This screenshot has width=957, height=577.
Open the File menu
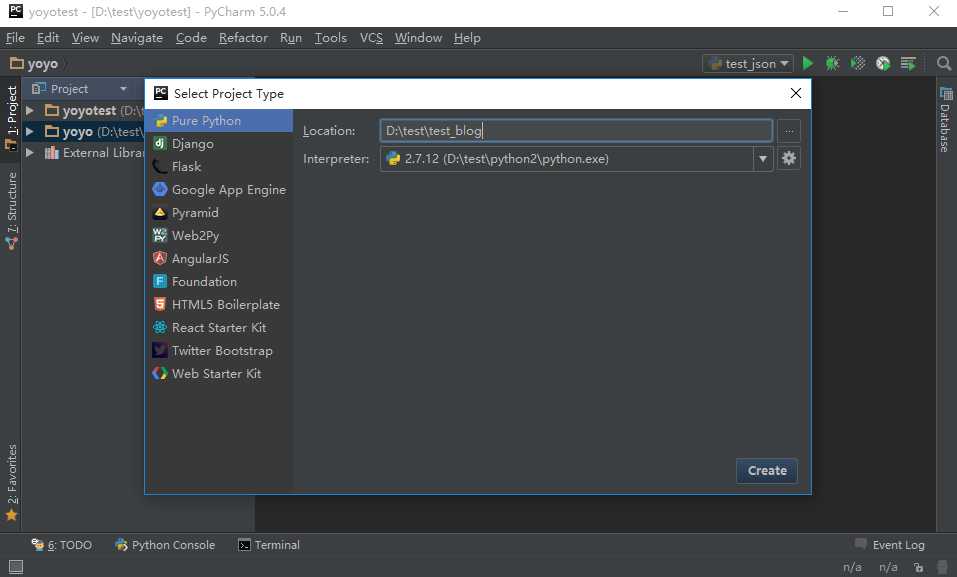click(x=15, y=38)
